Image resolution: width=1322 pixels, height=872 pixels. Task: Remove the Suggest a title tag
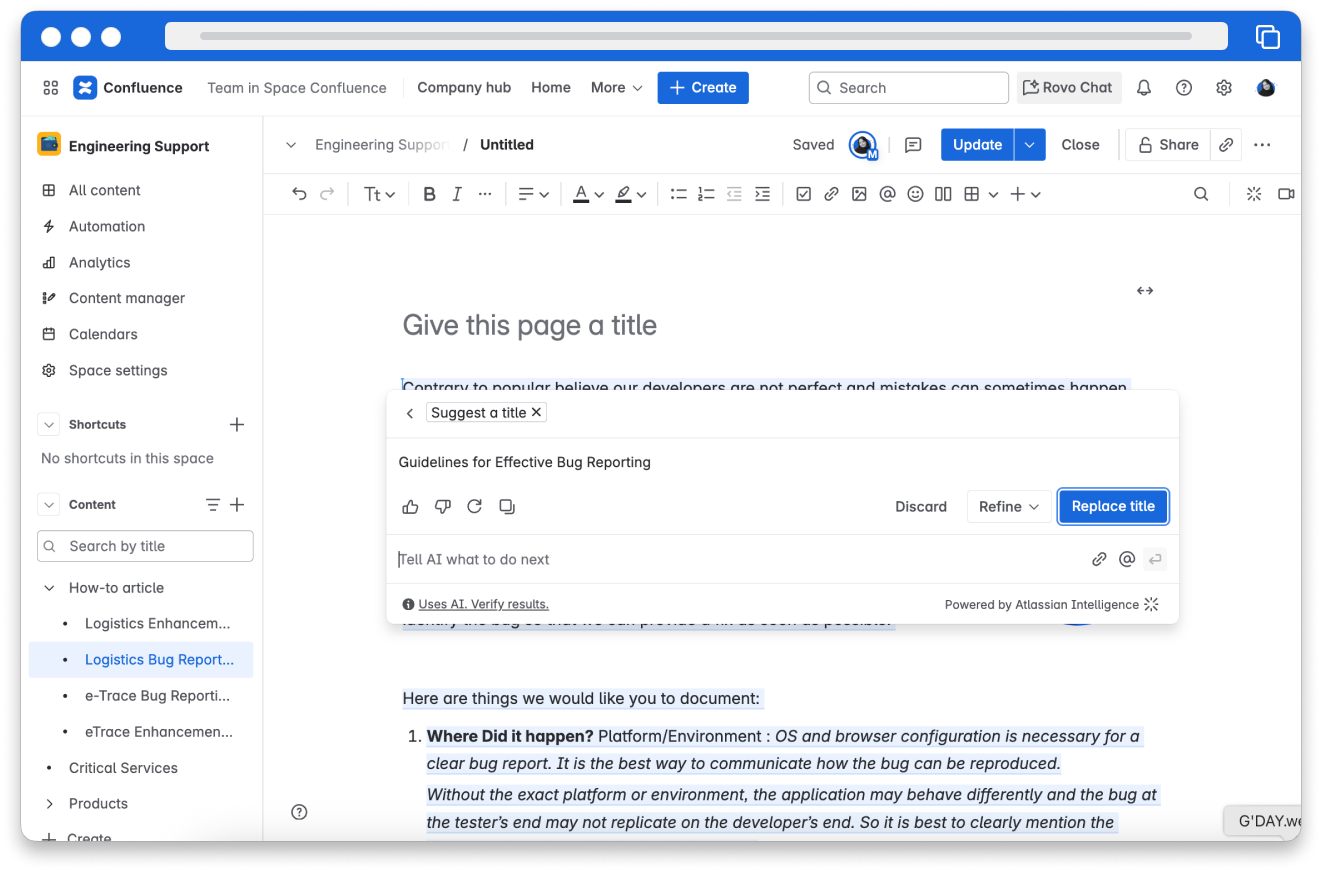tap(536, 413)
